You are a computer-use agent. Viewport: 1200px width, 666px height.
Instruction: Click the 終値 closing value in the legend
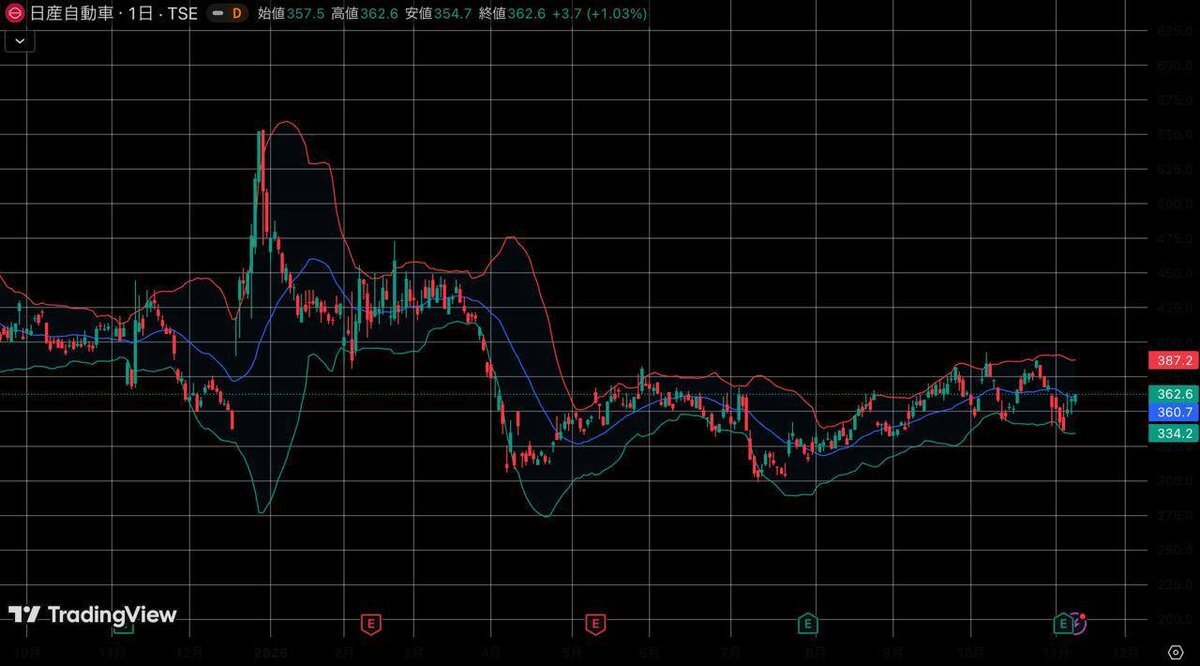(x=526, y=14)
